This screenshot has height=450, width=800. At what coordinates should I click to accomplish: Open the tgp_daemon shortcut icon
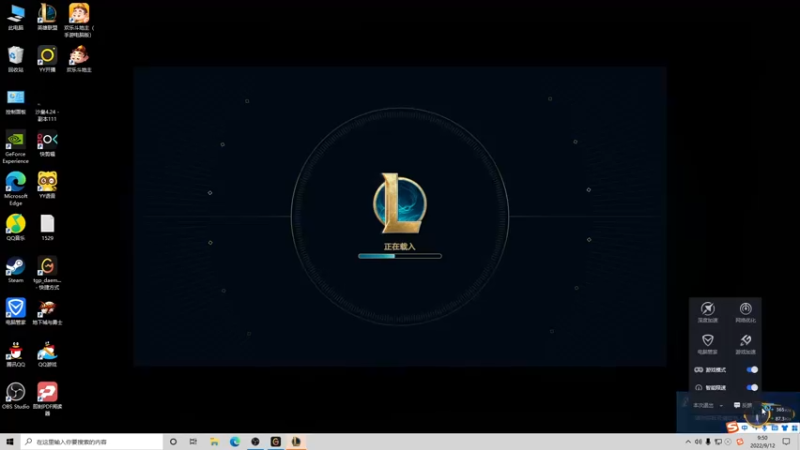(x=47, y=273)
